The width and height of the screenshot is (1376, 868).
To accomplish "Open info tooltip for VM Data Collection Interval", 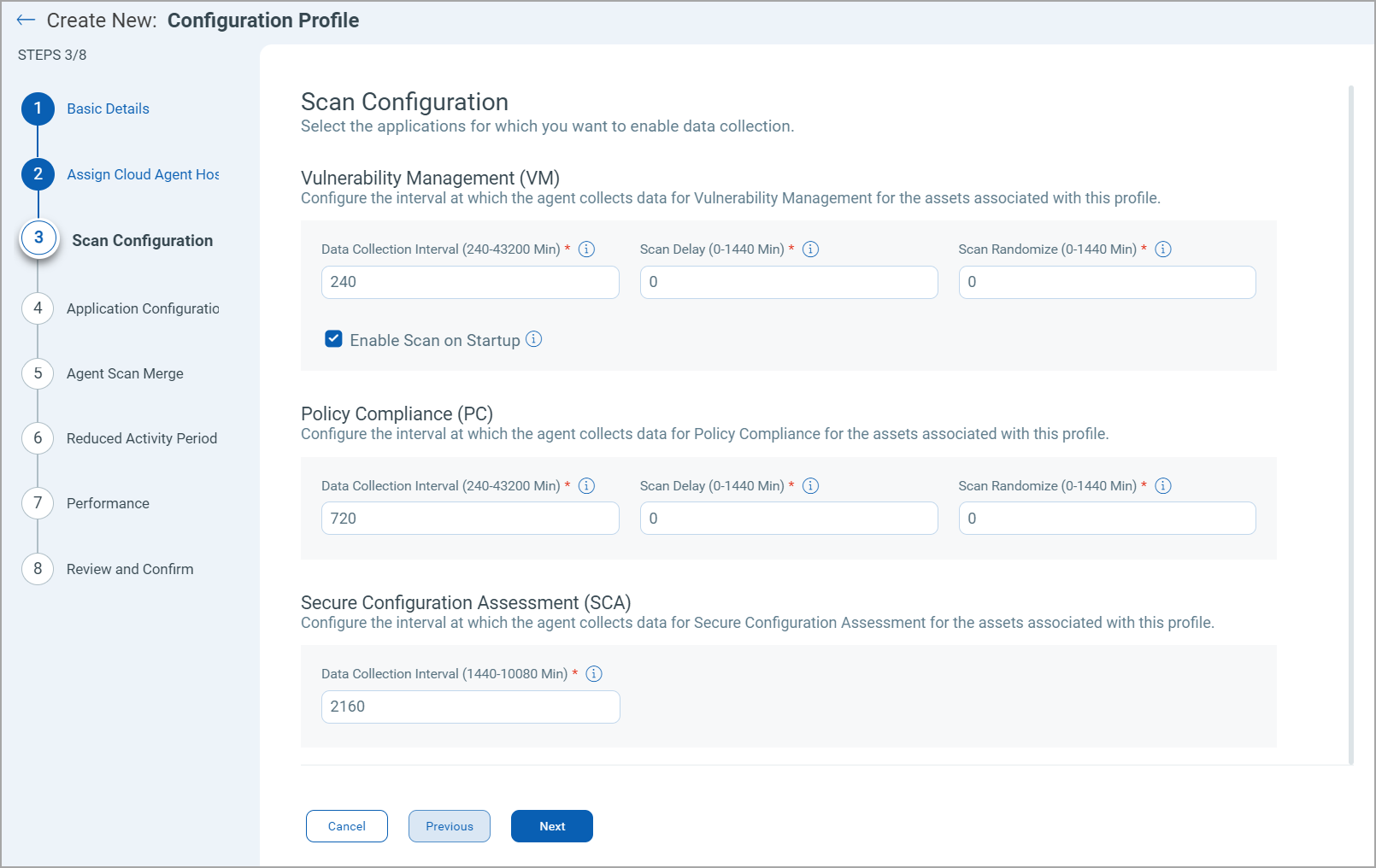I will click(x=586, y=249).
